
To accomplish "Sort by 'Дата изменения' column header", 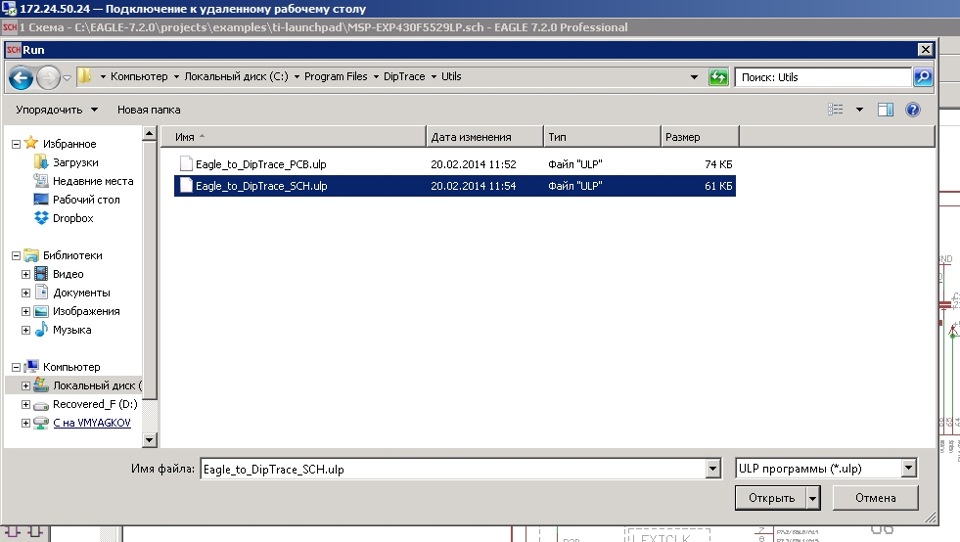I will pos(484,137).
